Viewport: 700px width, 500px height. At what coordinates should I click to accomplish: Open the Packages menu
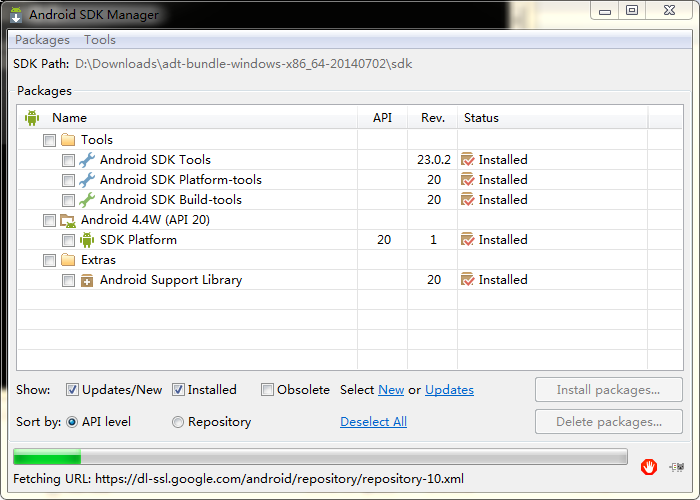[x=42, y=40]
